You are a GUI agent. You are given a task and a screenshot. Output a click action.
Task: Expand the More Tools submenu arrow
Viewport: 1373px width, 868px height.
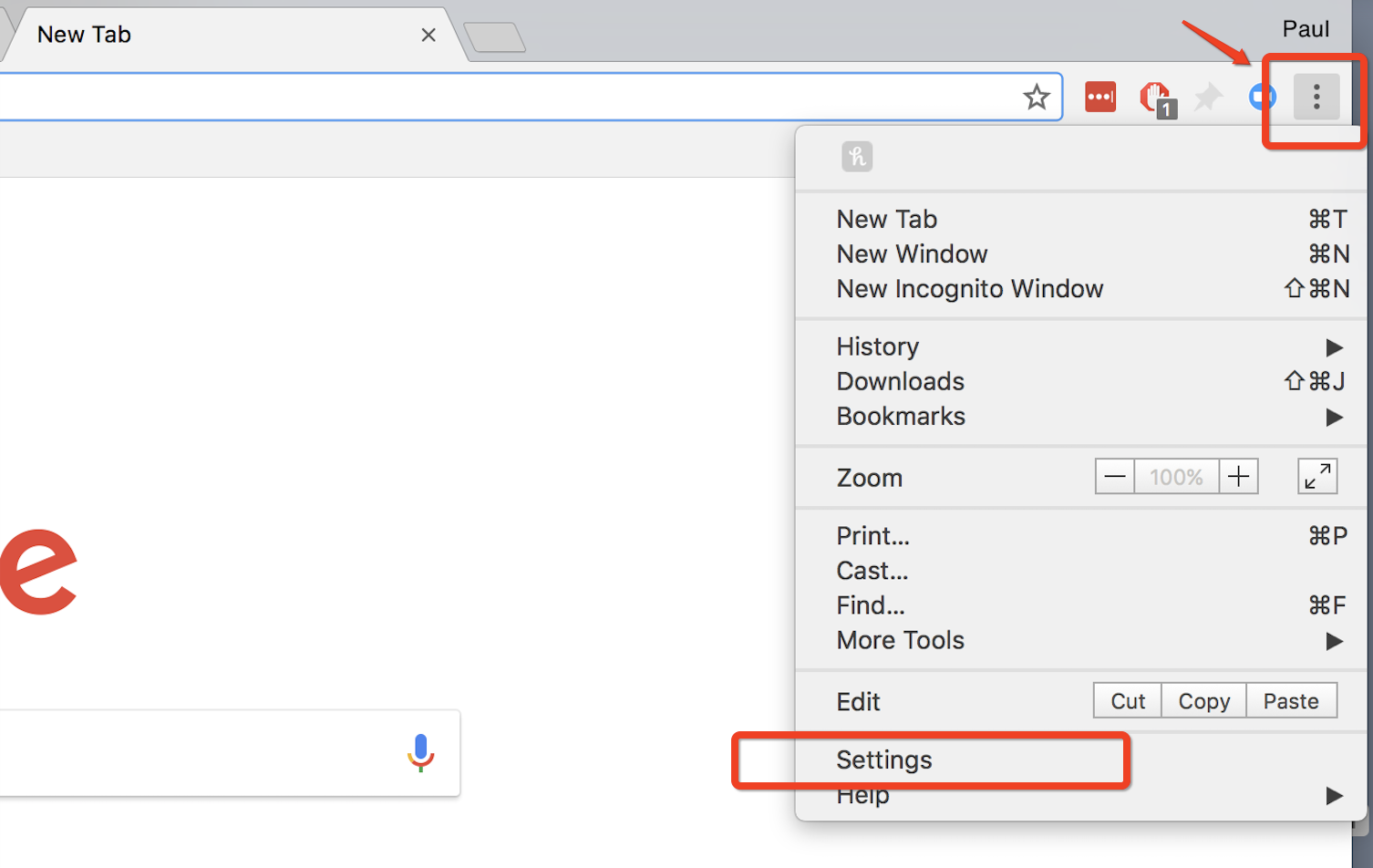pyautogui.click(x=1334, y=641)
